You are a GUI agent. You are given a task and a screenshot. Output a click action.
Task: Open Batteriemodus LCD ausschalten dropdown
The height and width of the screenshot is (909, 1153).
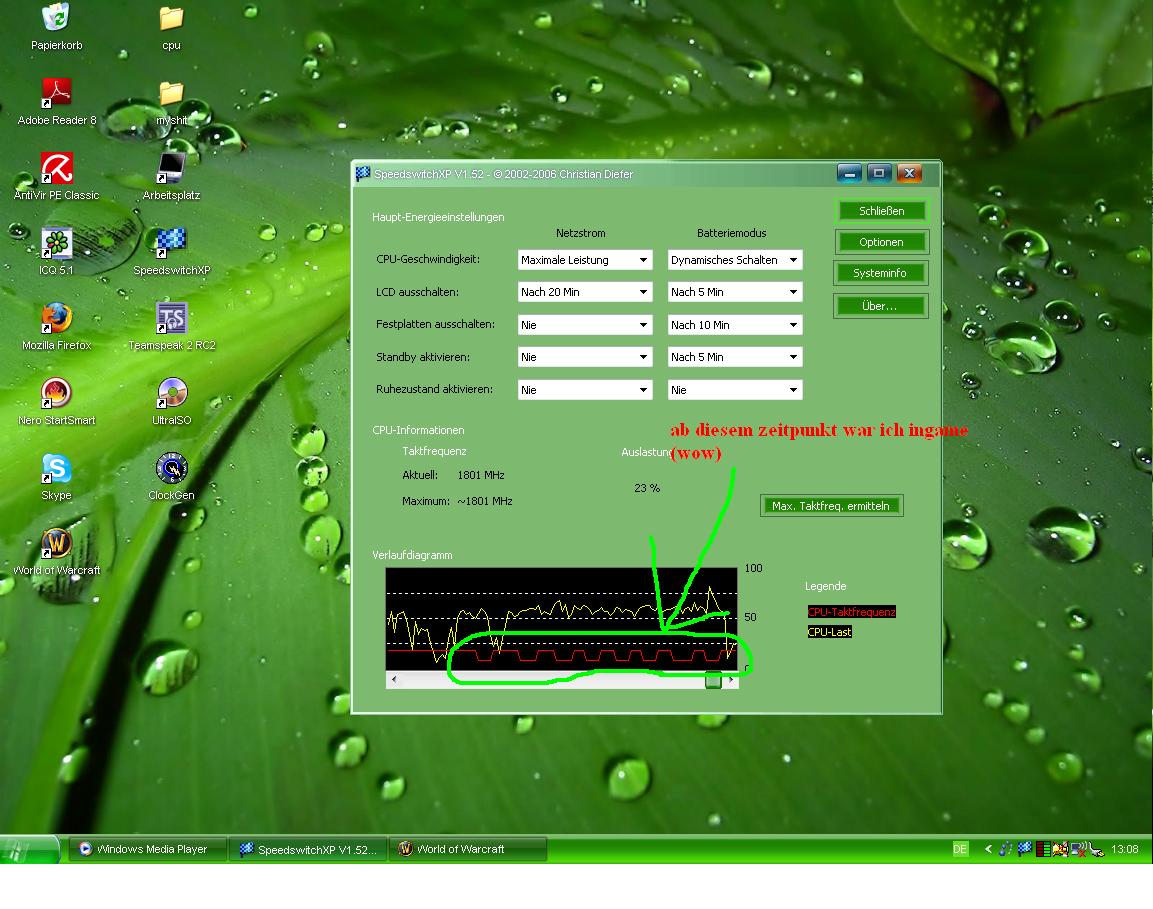pos(735,292)
